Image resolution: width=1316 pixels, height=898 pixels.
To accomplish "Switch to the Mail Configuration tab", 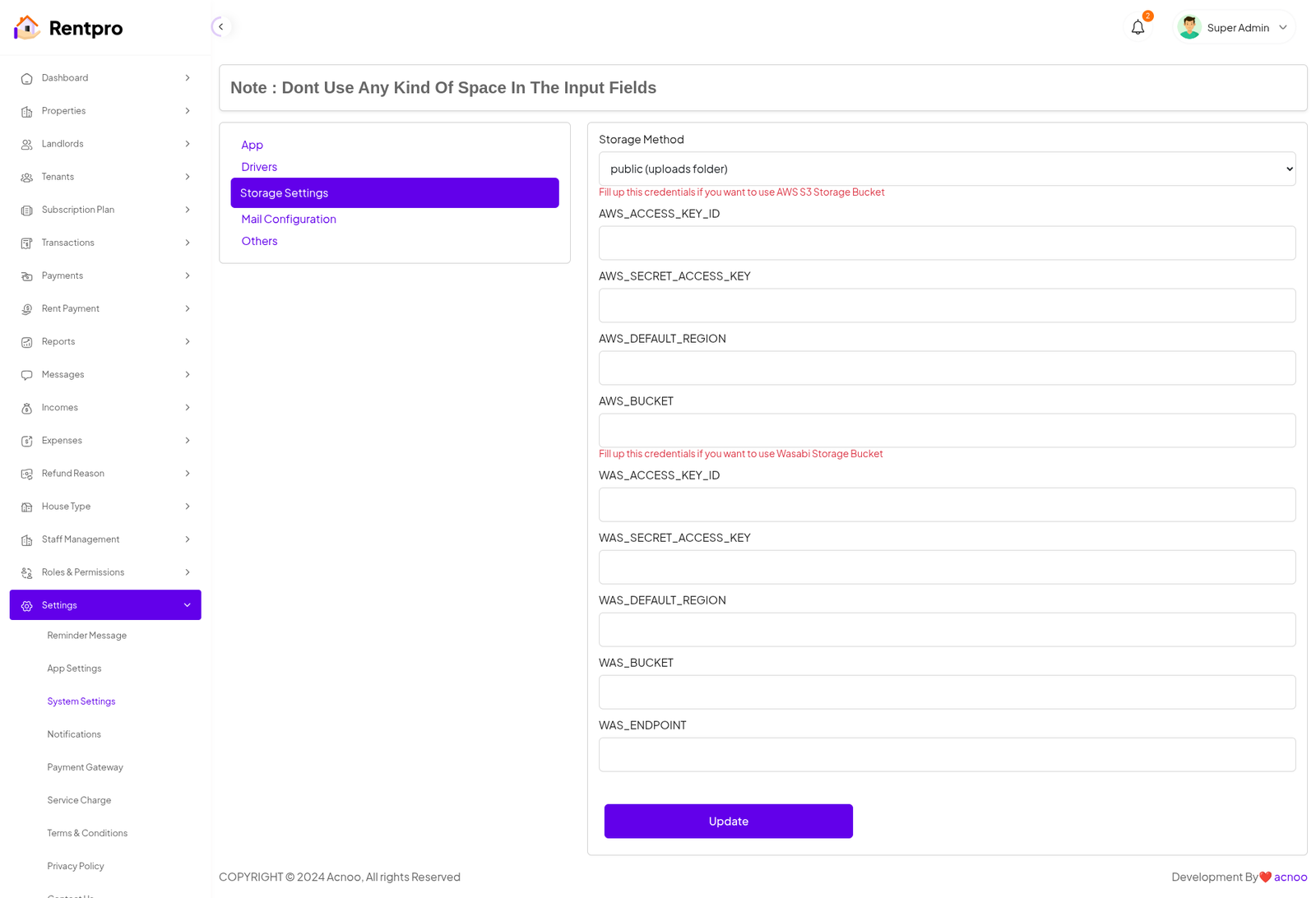I will point(289,219).
